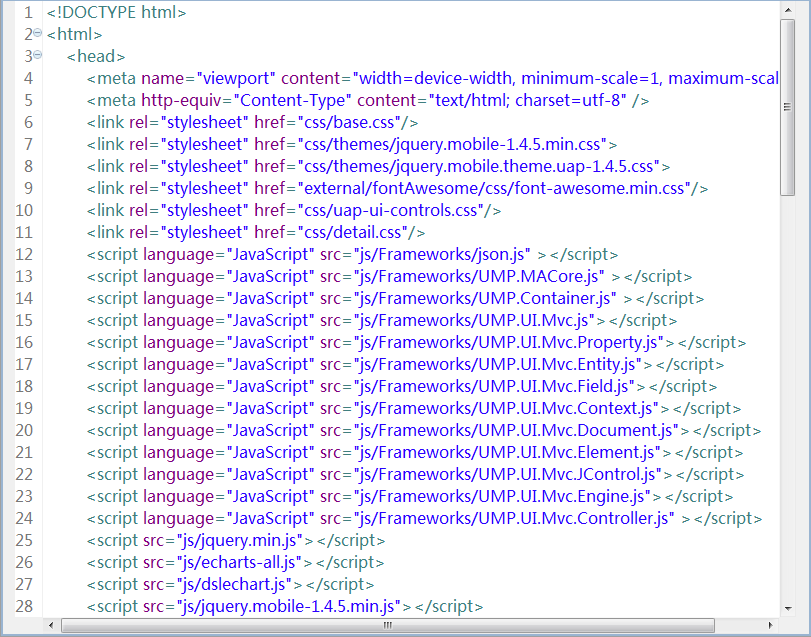Click line number 1 in the gutter
The height and width of the screenshot is (637, 811).
point(28,12)
